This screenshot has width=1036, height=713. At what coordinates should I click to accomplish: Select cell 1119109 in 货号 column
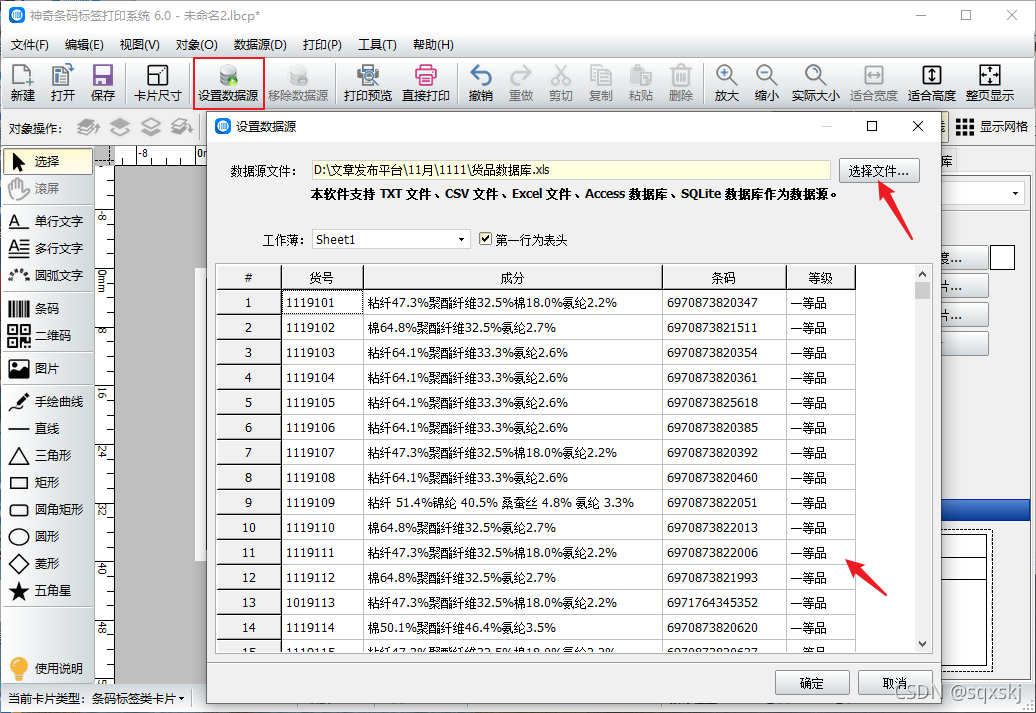coord(322,503)
